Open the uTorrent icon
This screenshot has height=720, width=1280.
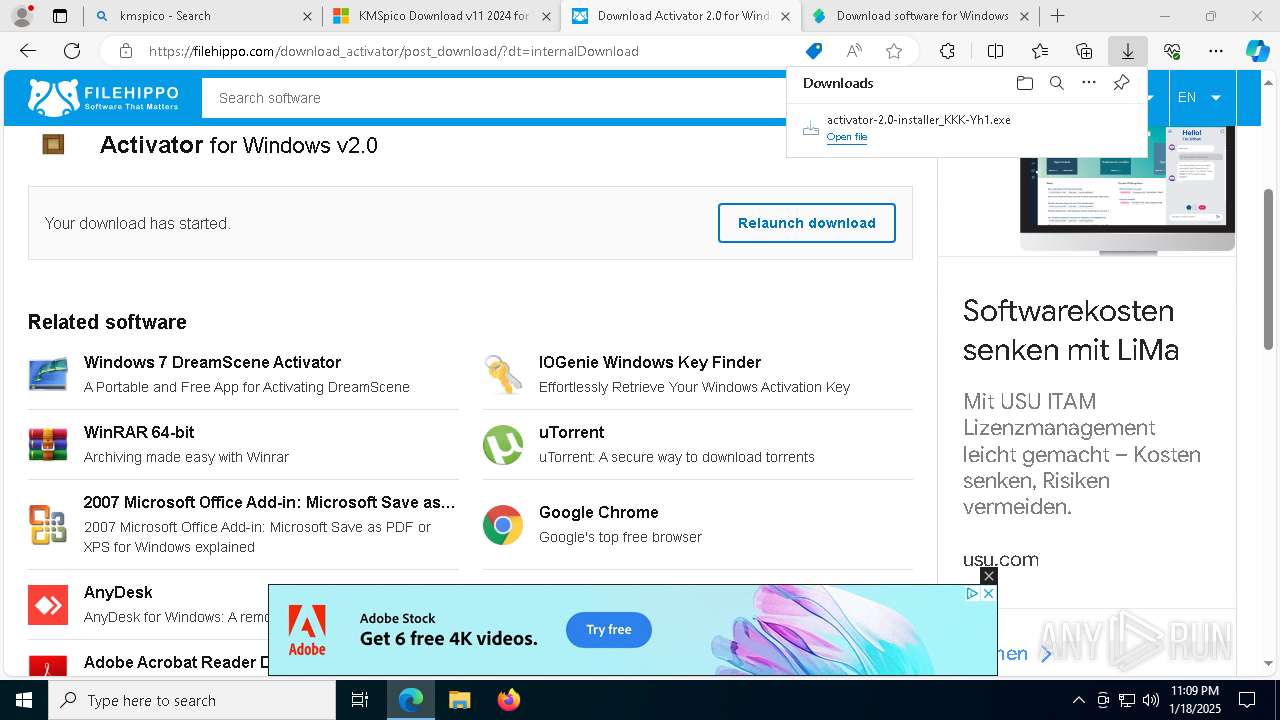pos(503,445)
